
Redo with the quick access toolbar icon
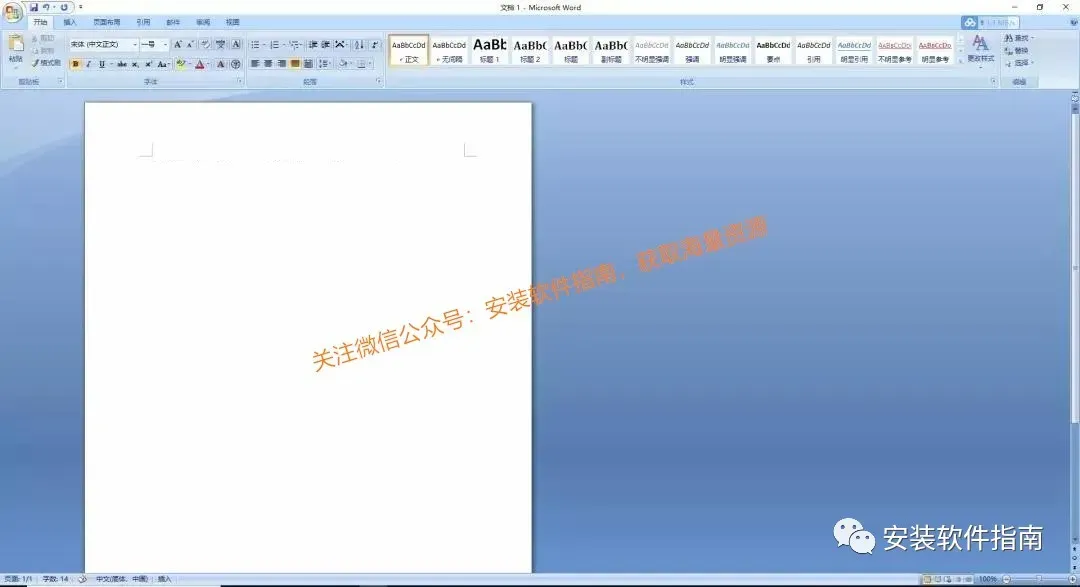tap(63, 7)
